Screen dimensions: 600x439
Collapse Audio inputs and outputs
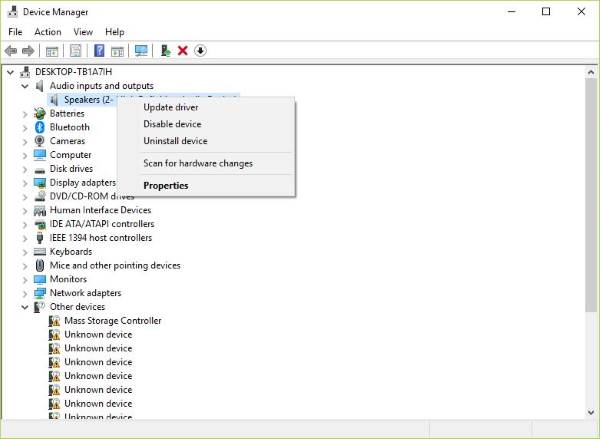click(25, 86)
